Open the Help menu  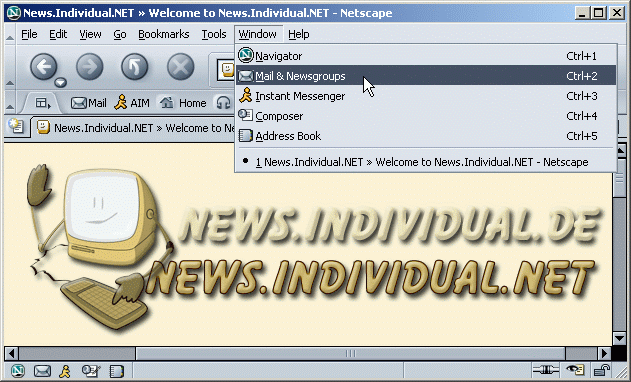click(x=299, y=34)
